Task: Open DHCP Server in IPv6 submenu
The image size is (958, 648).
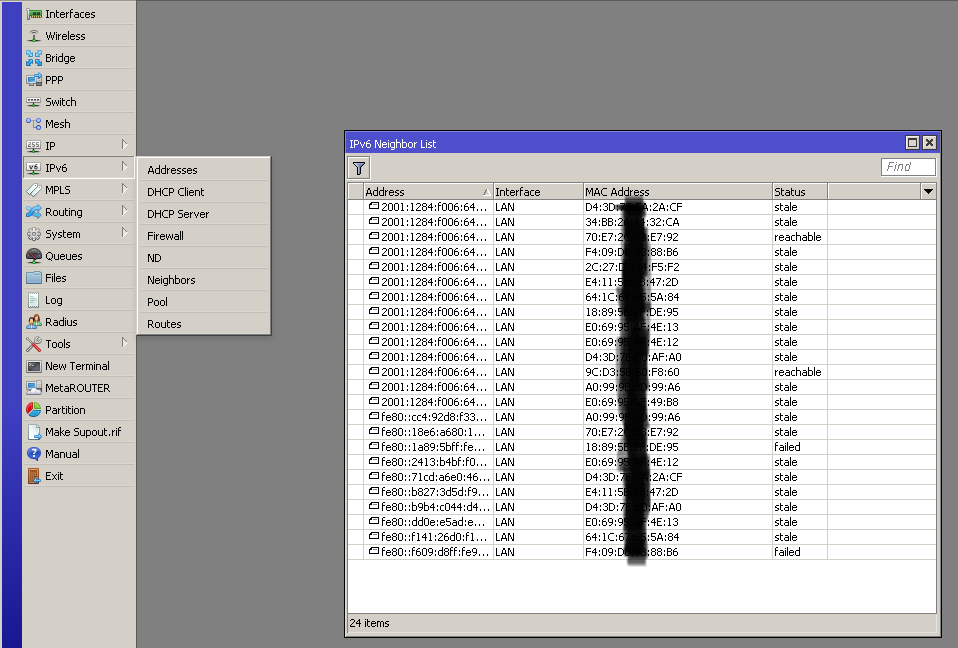Action: click(x=203, y=214)
